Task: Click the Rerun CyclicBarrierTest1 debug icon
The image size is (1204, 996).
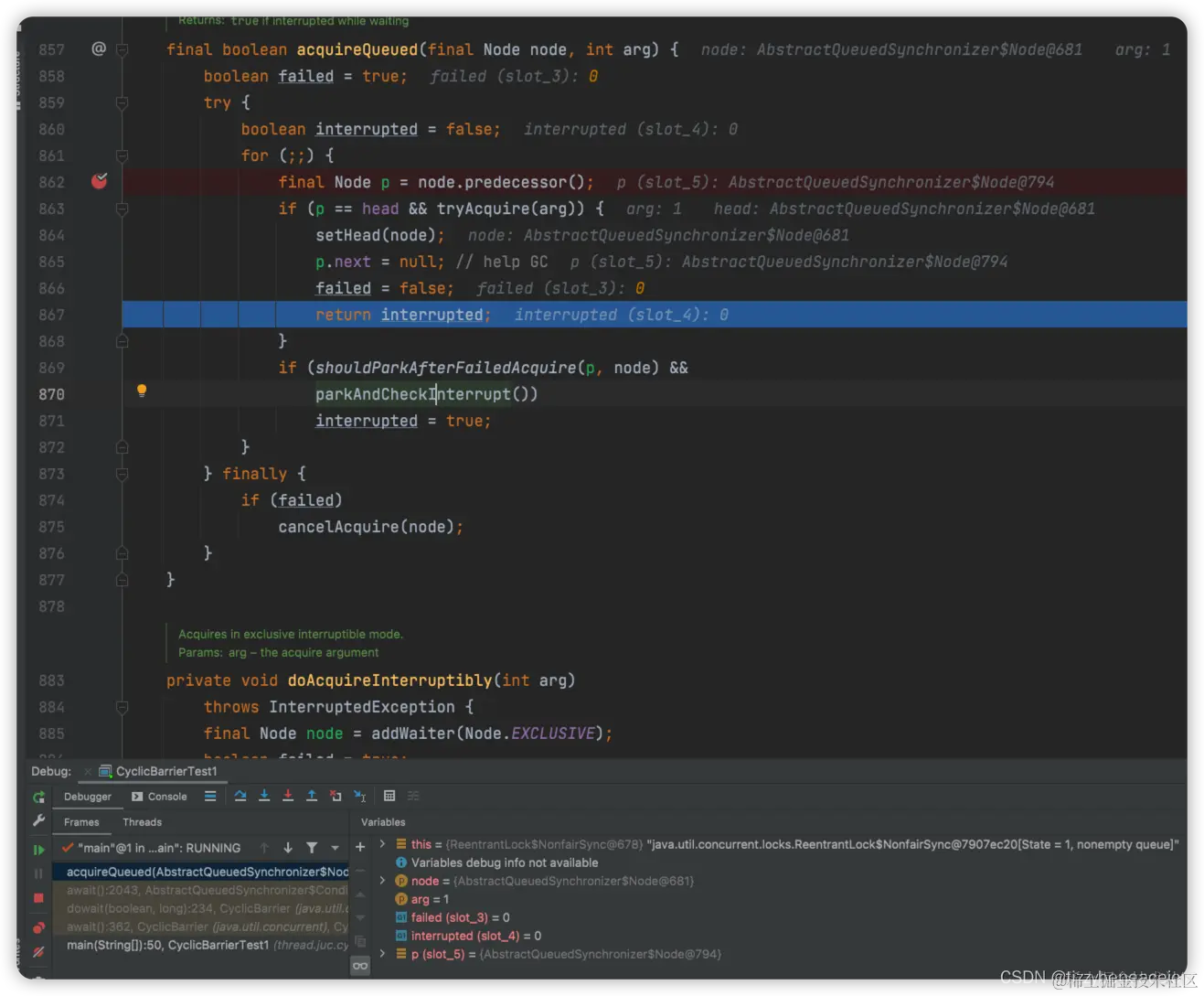Action: [x=38, y=797]
